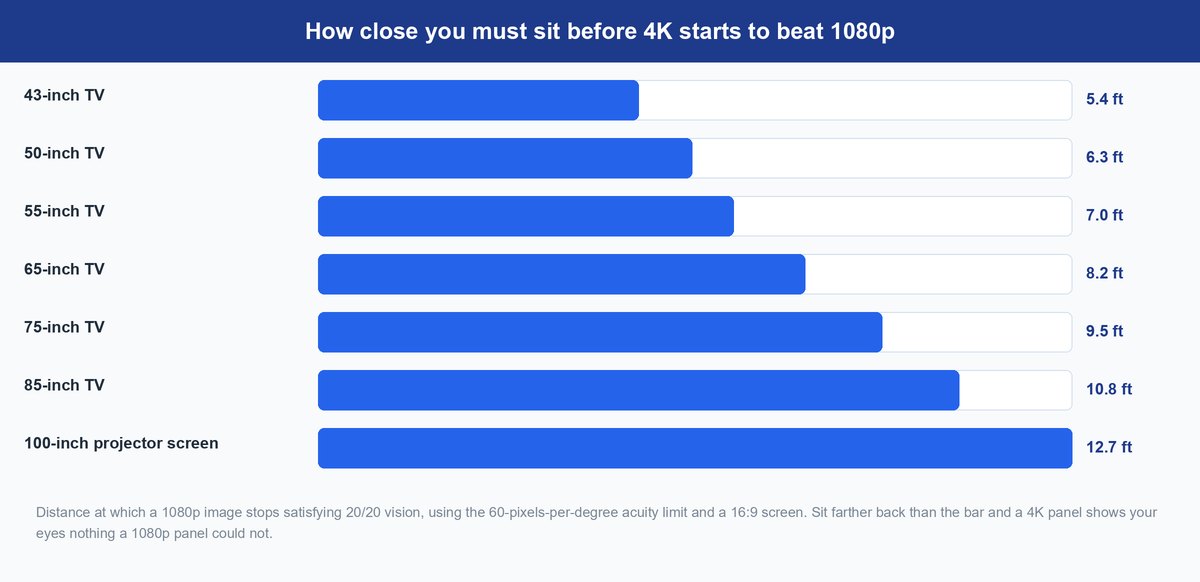1200x582 pixels.
Task: Click the blue bar for 85-inch TV
Action: pyautogui.click(x=639, y=390)
